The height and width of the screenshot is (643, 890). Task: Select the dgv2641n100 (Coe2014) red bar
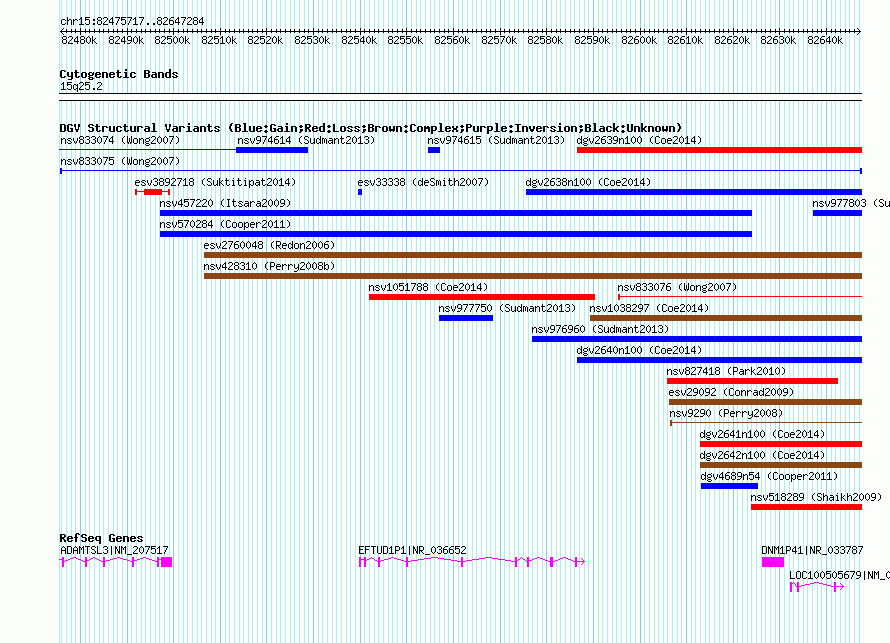coord(781,444)
